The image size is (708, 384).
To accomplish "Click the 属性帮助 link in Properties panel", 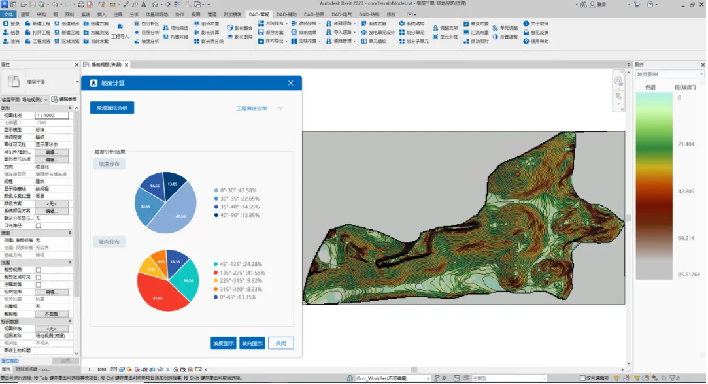I will [10, 361].
